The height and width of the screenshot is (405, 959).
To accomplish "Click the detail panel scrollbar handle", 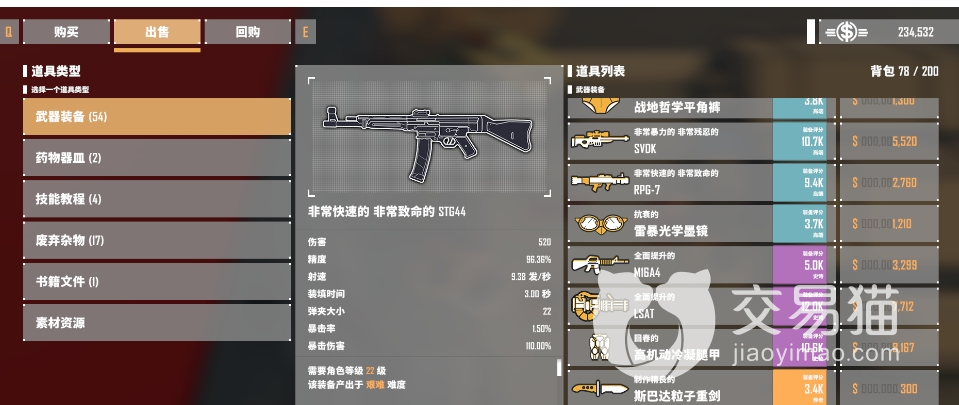I will 558,368.
